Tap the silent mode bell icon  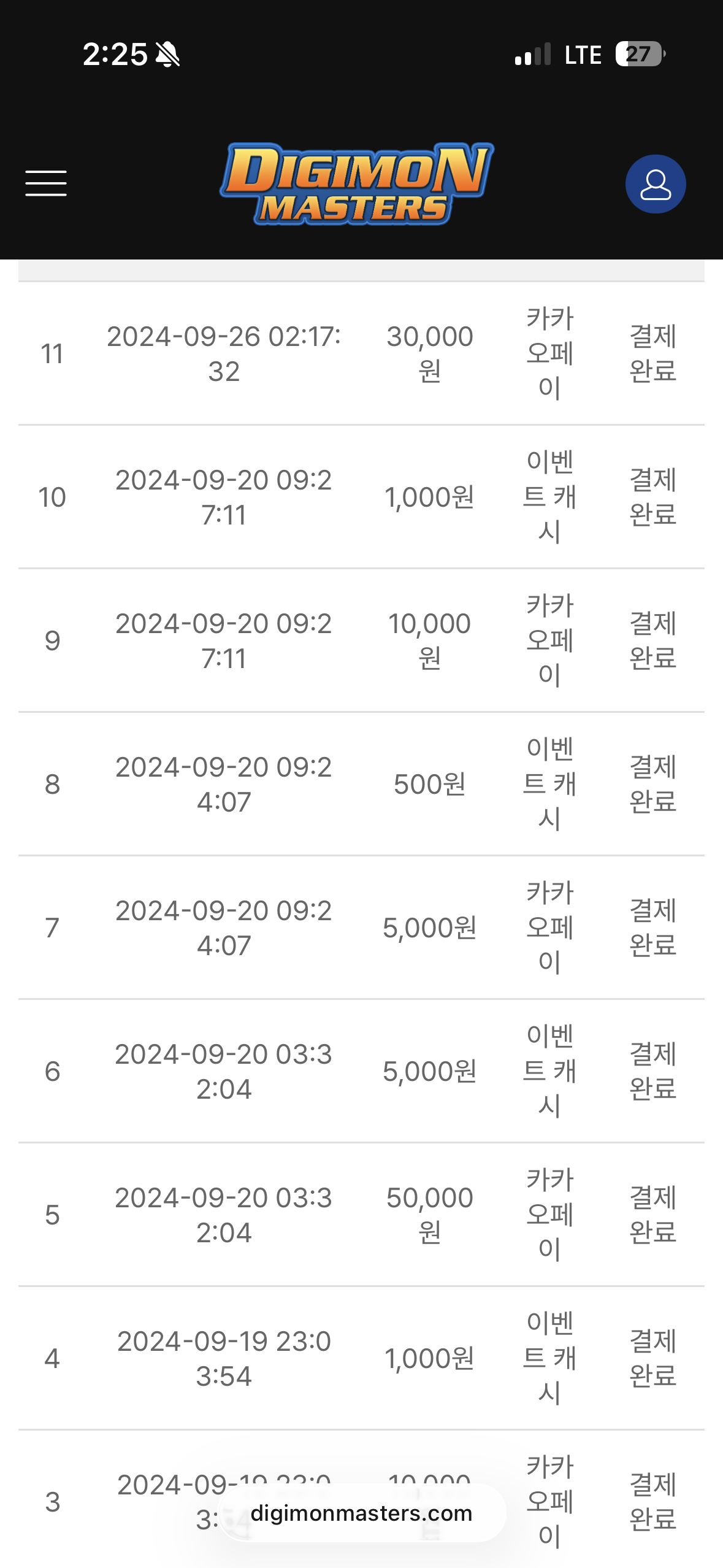(167, 55)
